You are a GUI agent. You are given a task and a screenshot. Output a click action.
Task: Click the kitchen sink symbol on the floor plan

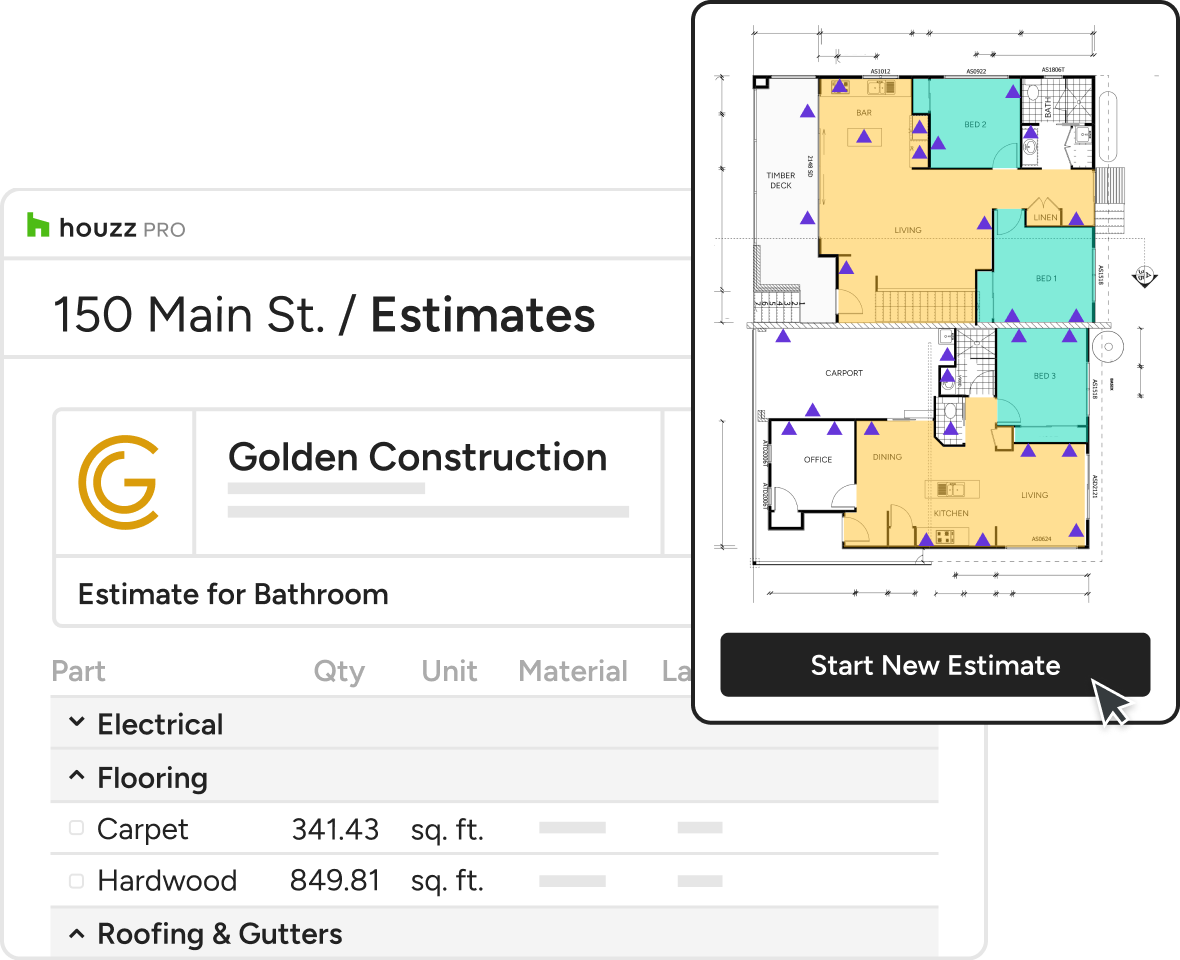coord(951,489)
